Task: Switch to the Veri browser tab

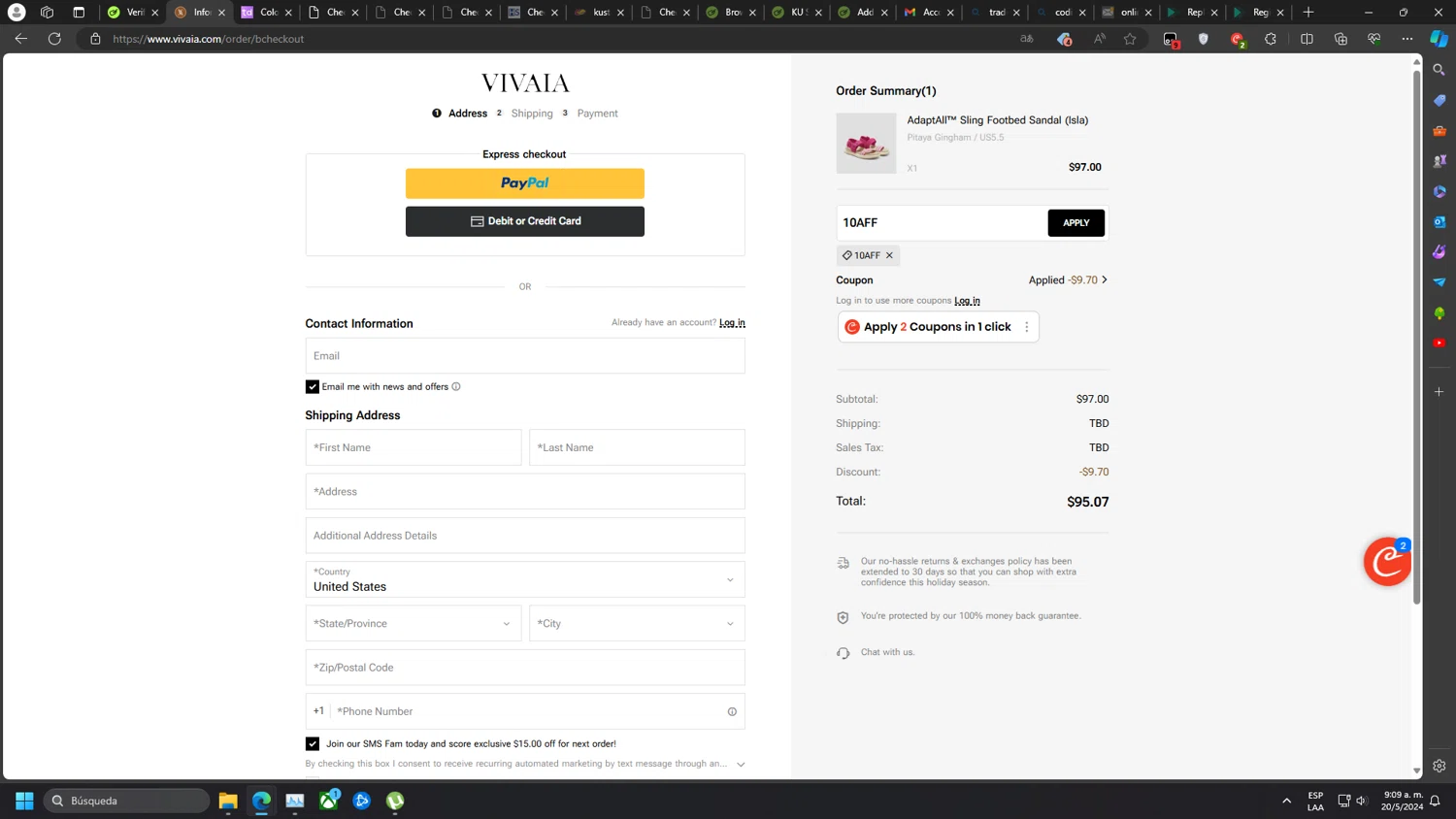Action: (x=133, y=13)
